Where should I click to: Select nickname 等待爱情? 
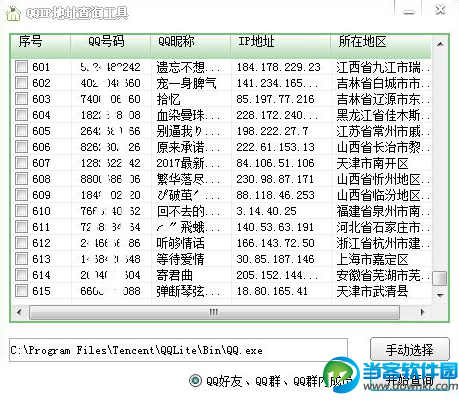coord(180,259)
